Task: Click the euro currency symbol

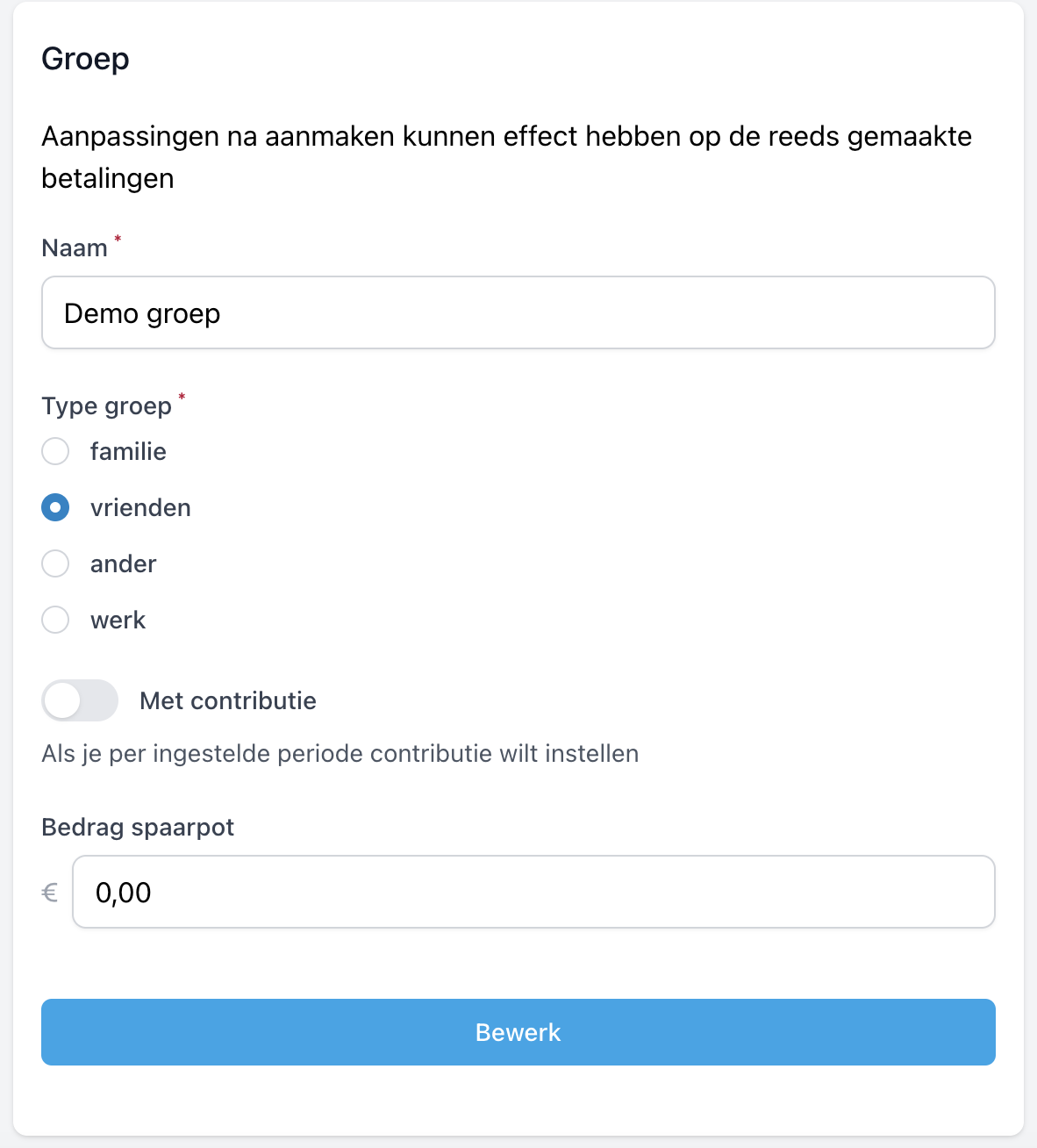Action: click(50, 893)
